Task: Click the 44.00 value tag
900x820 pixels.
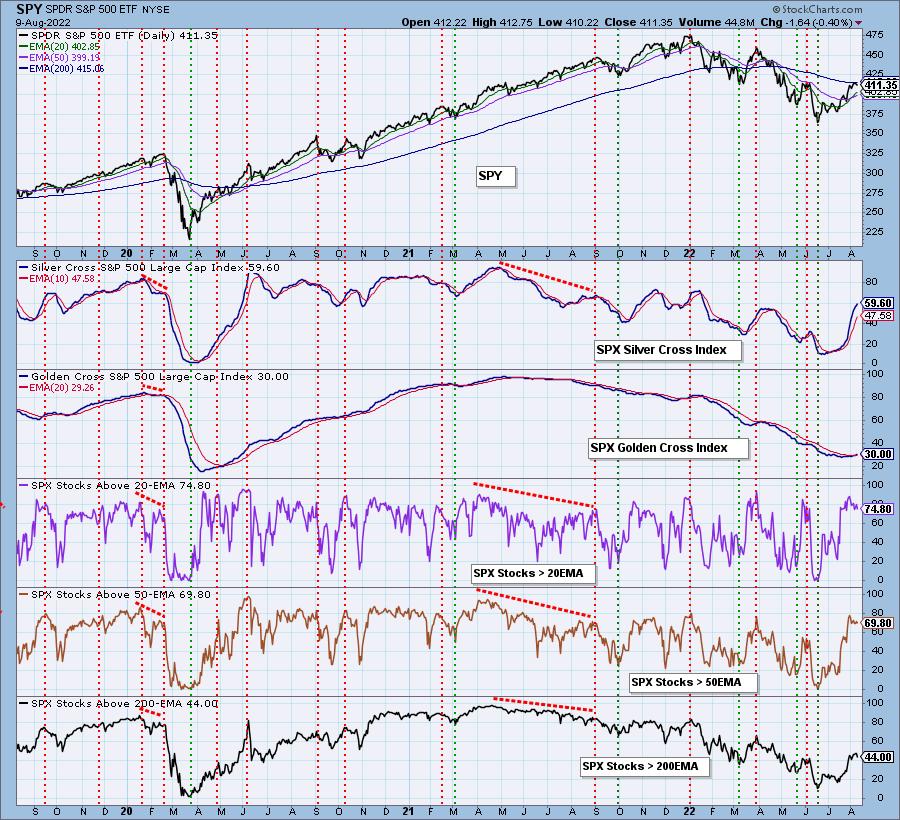Action: pyautogui.click(x=879, y=757)
